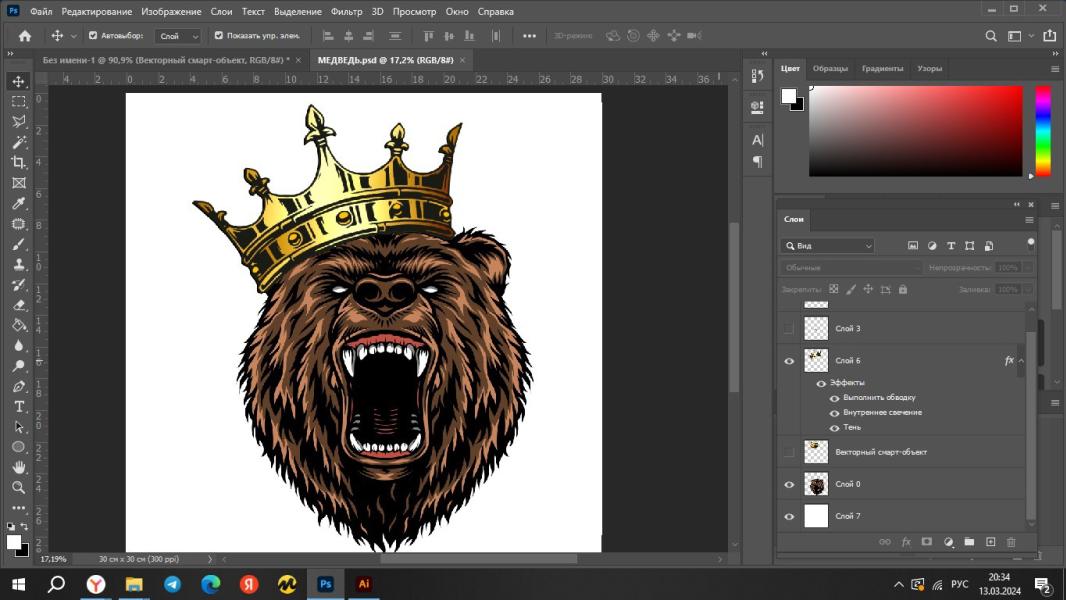Align top edges using the options bar

click(428, 36)
